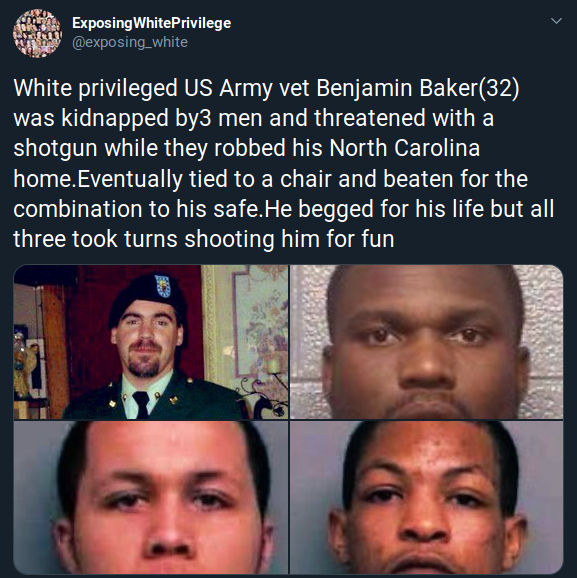577x578 pixels.
Task: Expand the tweet options chevron
Action: 556,21
